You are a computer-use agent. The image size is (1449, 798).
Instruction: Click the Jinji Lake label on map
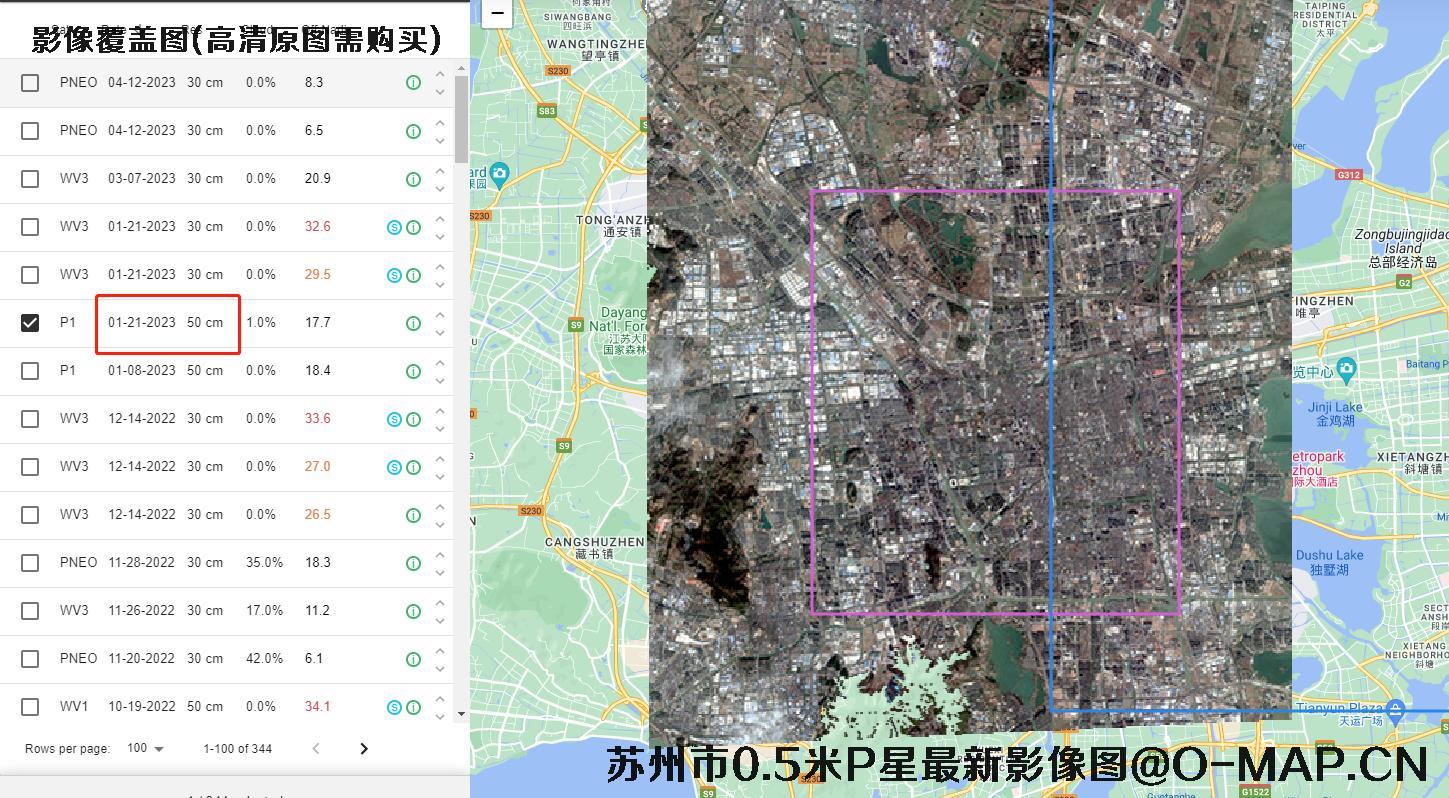tap(1334, 414)
